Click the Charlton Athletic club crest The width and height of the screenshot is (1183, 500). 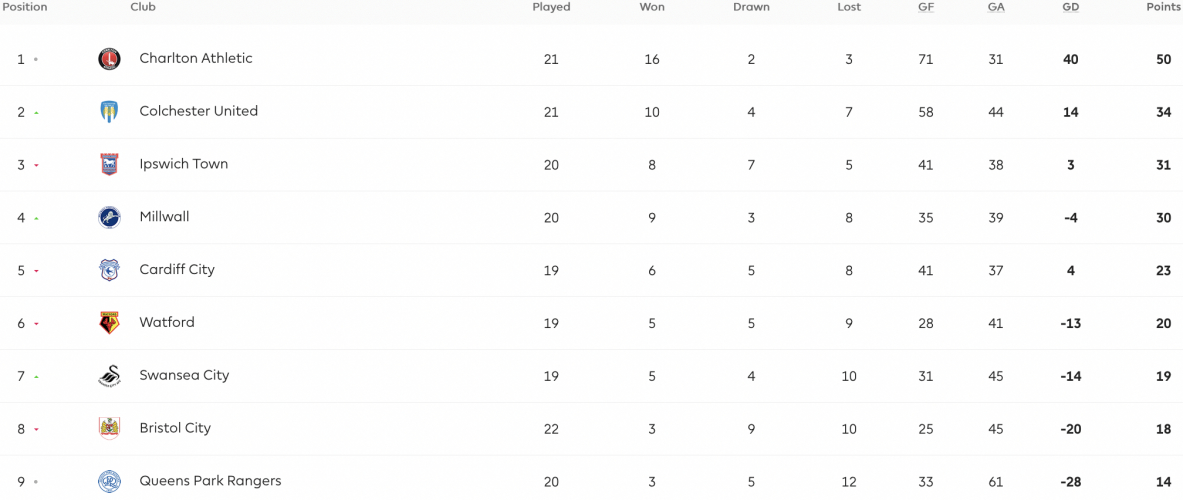[x=109, y=59]
